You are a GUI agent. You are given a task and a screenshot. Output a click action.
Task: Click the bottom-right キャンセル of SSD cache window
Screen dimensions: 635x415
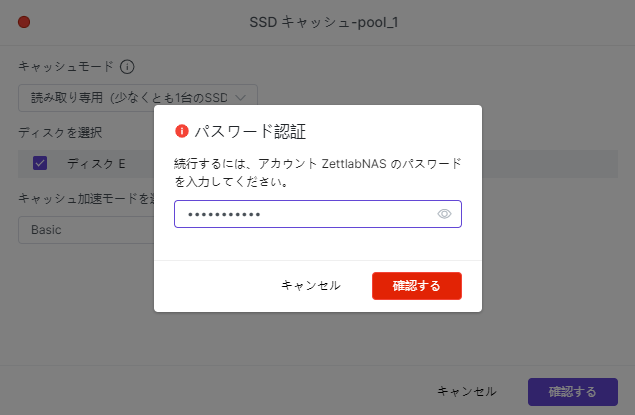[x=467, y=391]
